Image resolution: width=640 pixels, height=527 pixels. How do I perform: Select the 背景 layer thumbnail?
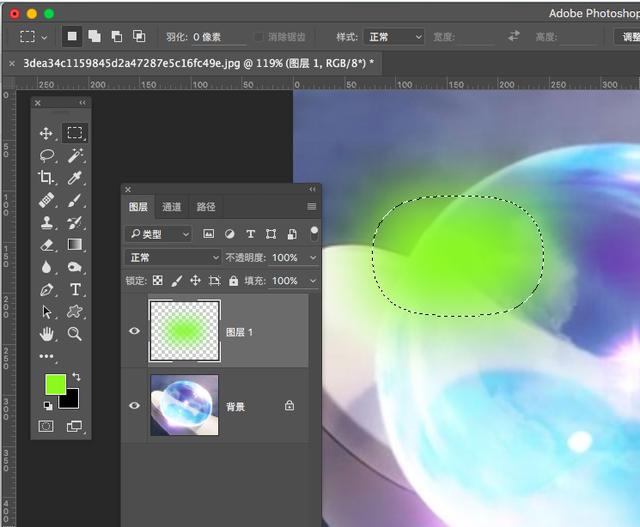point(184,405)
